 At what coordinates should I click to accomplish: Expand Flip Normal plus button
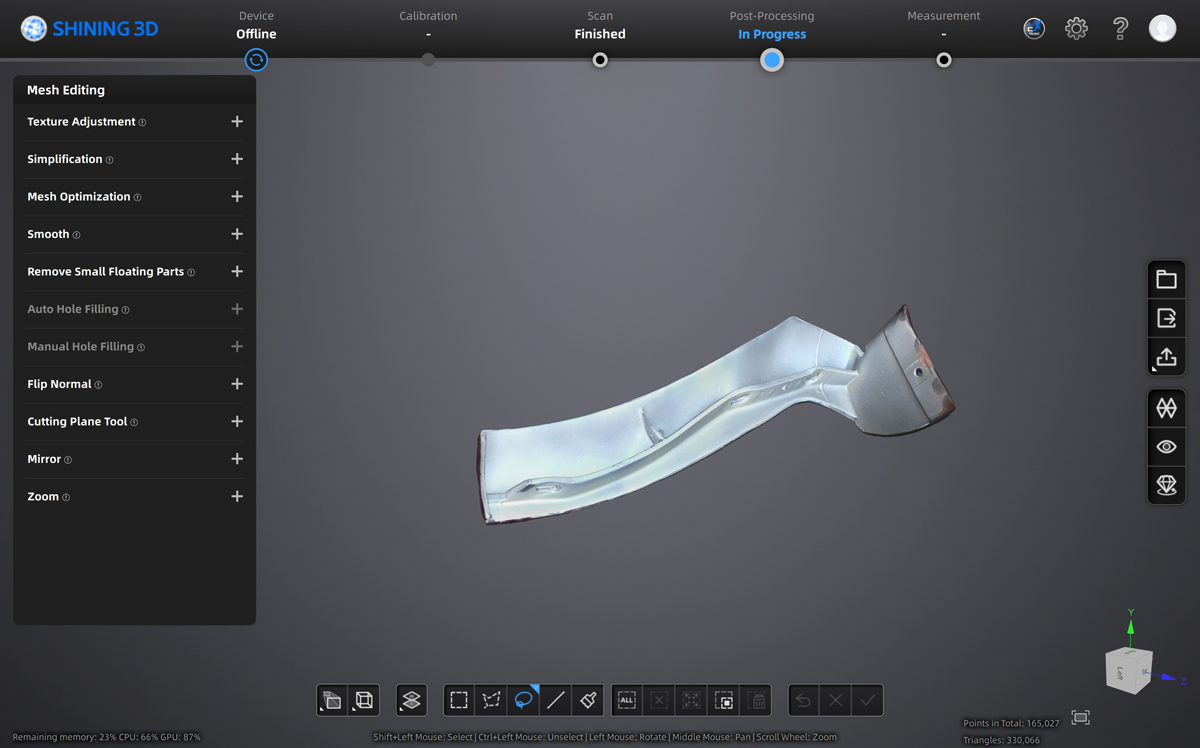[237, 384]
